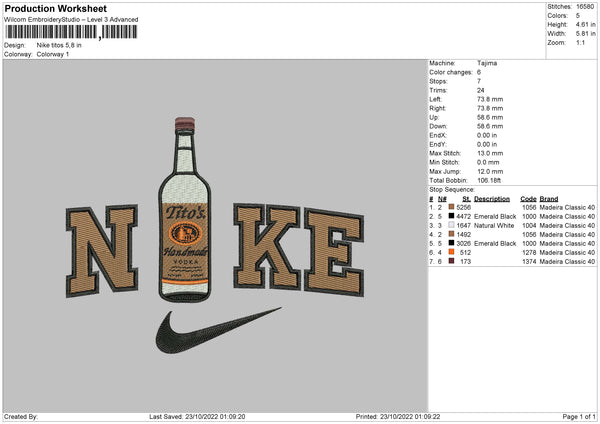600x424 pixels.
Task: Click the 'Natural White' description text
Action: tap(494, 226)
